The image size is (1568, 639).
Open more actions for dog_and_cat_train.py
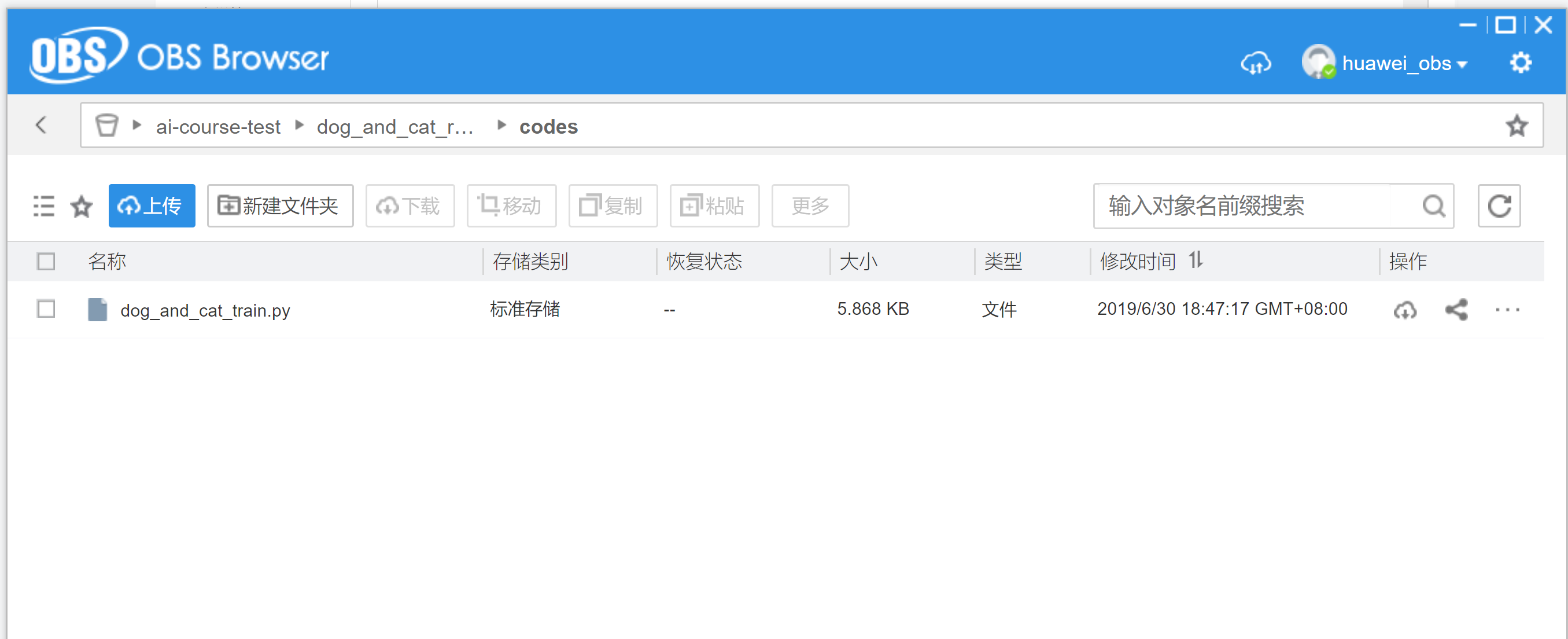1507,310
